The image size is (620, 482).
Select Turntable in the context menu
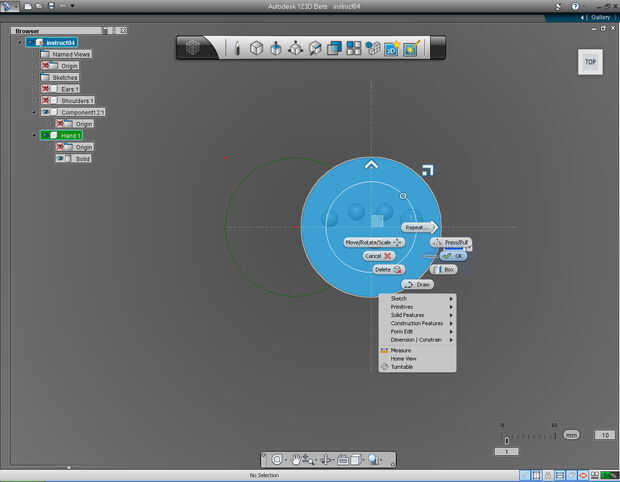[401, 367]
